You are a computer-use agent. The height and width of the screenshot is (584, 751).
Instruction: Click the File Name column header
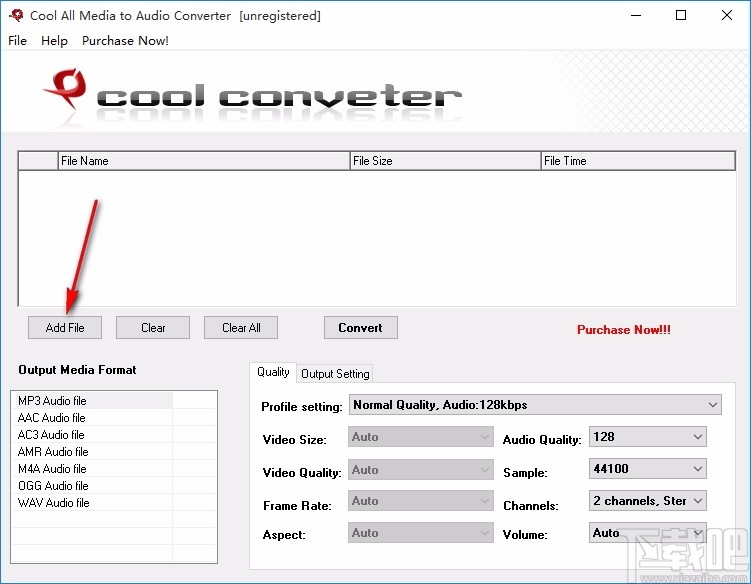(204, 161)
